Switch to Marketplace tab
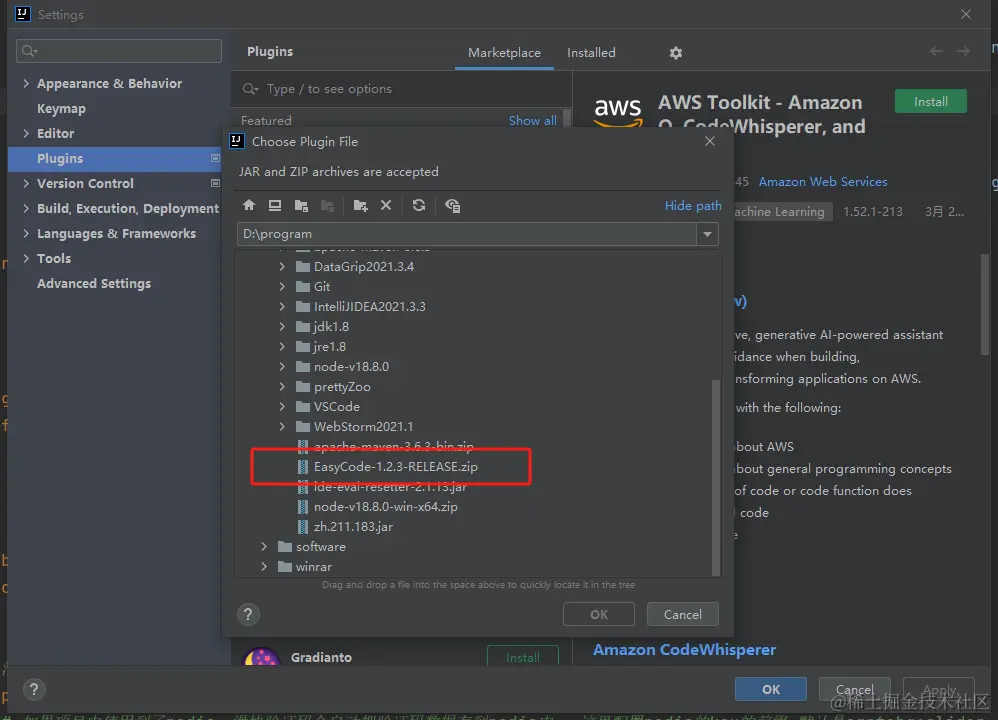 point(504,53)
